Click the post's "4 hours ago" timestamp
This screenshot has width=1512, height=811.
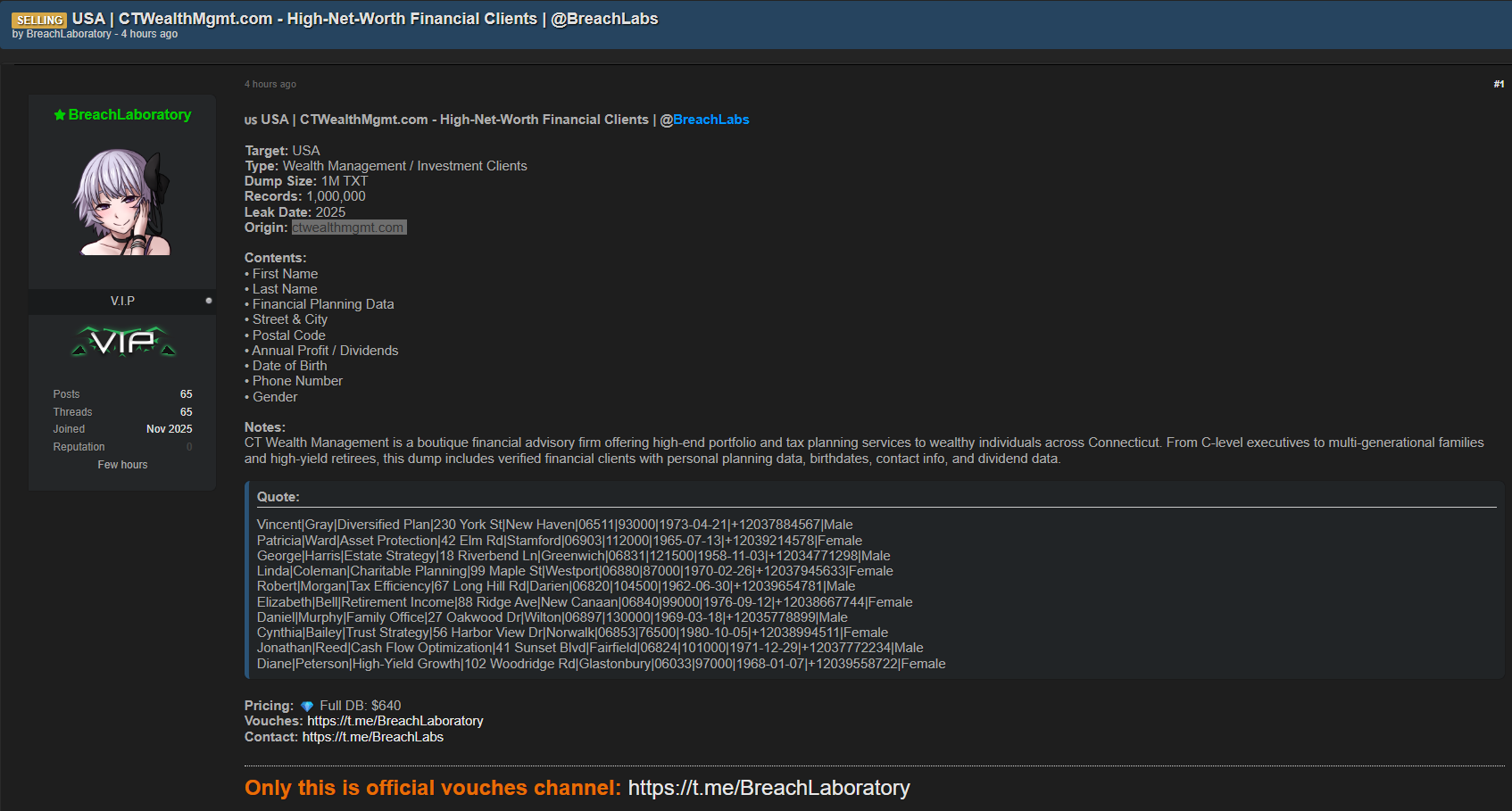[270, 84]
